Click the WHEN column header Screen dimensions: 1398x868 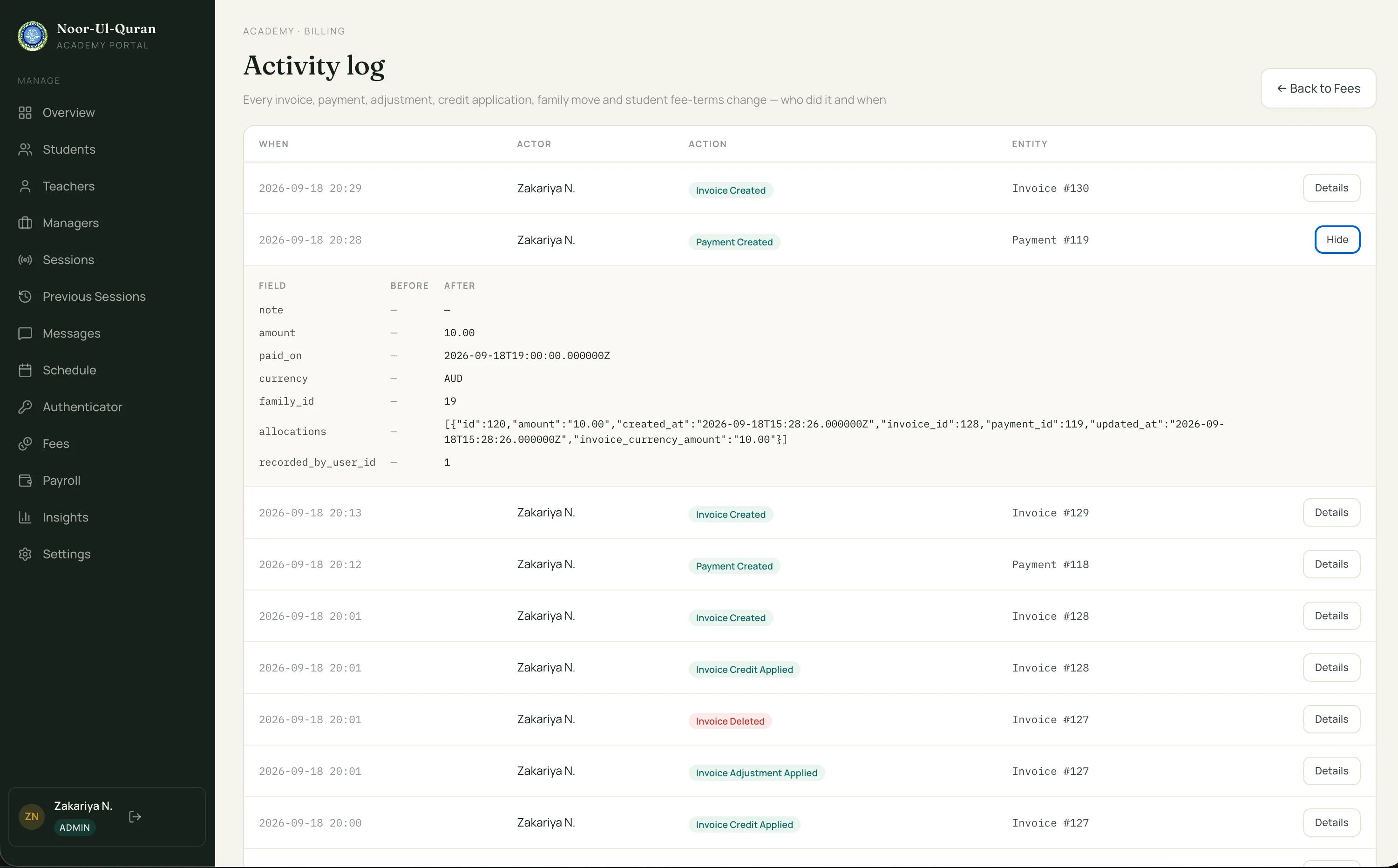pos(273,144)
